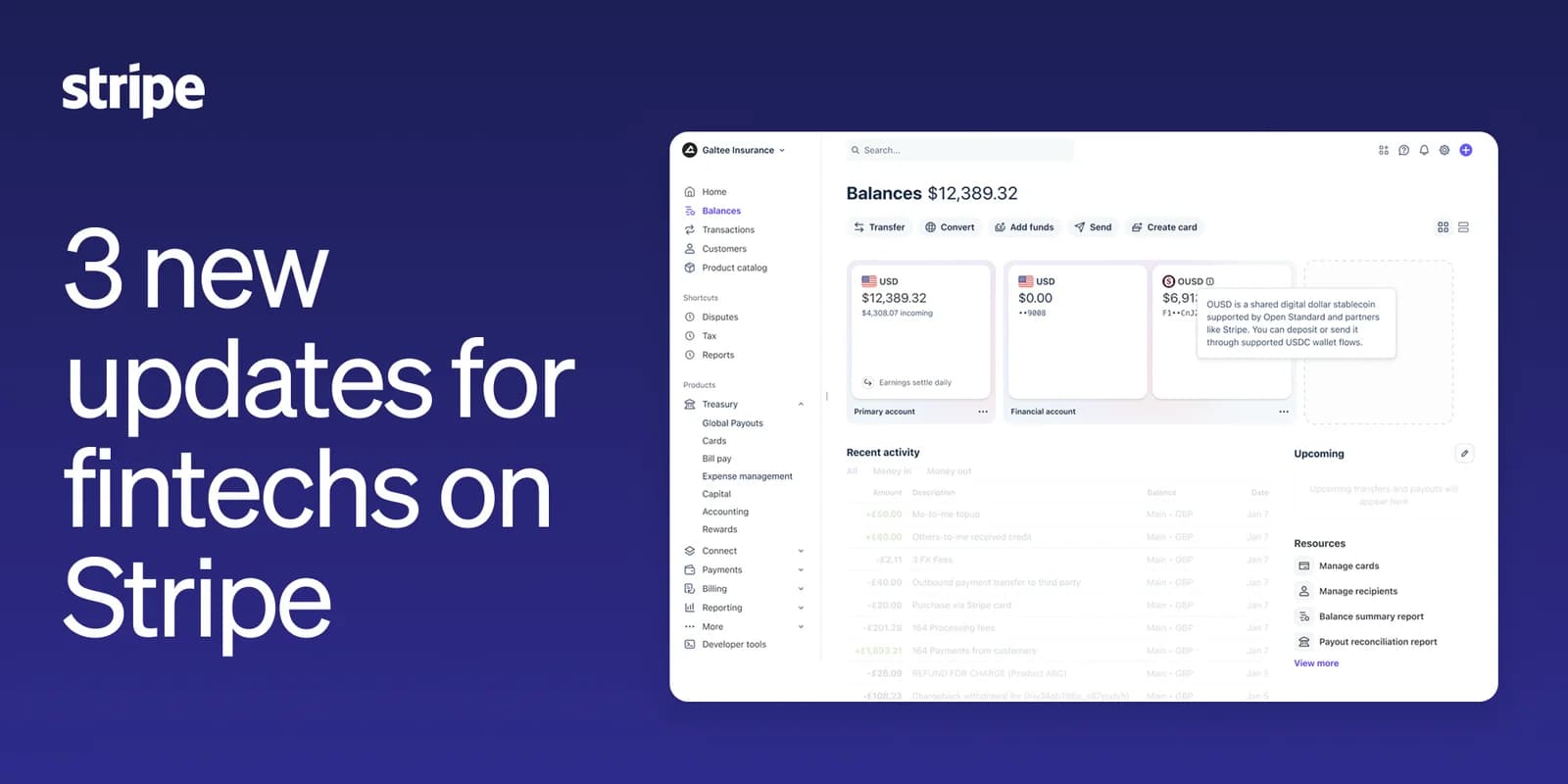This screenshot has width=1568, height=784.
Task: Switch balances to grid view
Action: point(1443,227)
